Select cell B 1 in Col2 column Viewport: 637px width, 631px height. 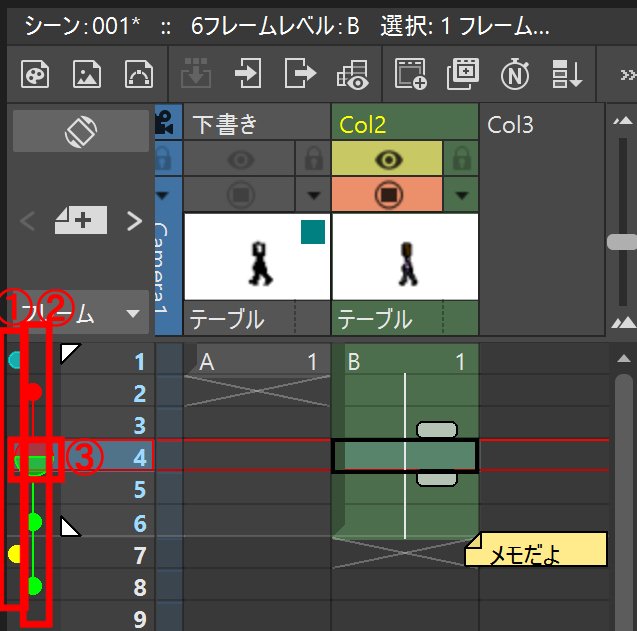click(x=405, y=360)
